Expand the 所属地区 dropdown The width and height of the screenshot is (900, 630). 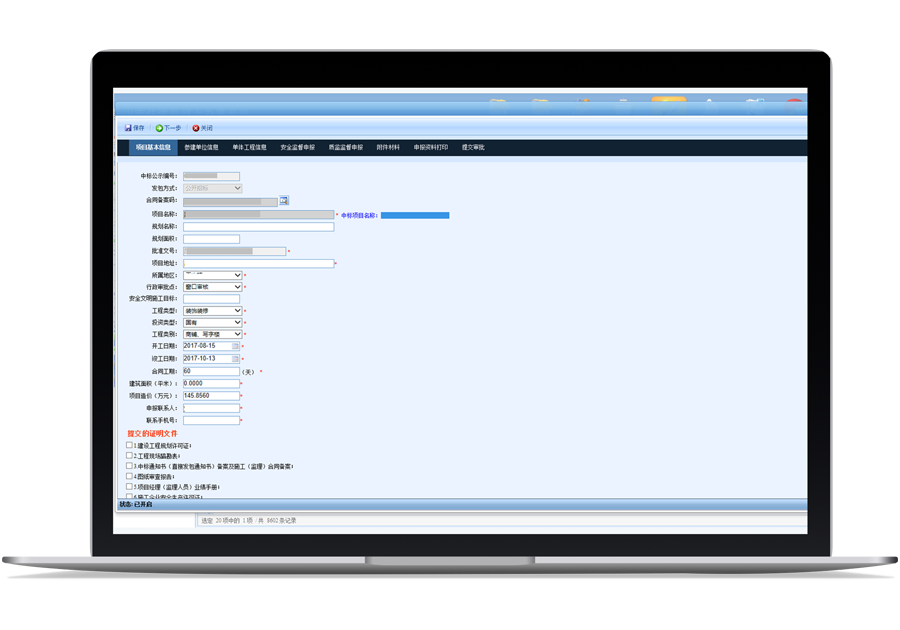pyautogui.click(x=237, y=275)
